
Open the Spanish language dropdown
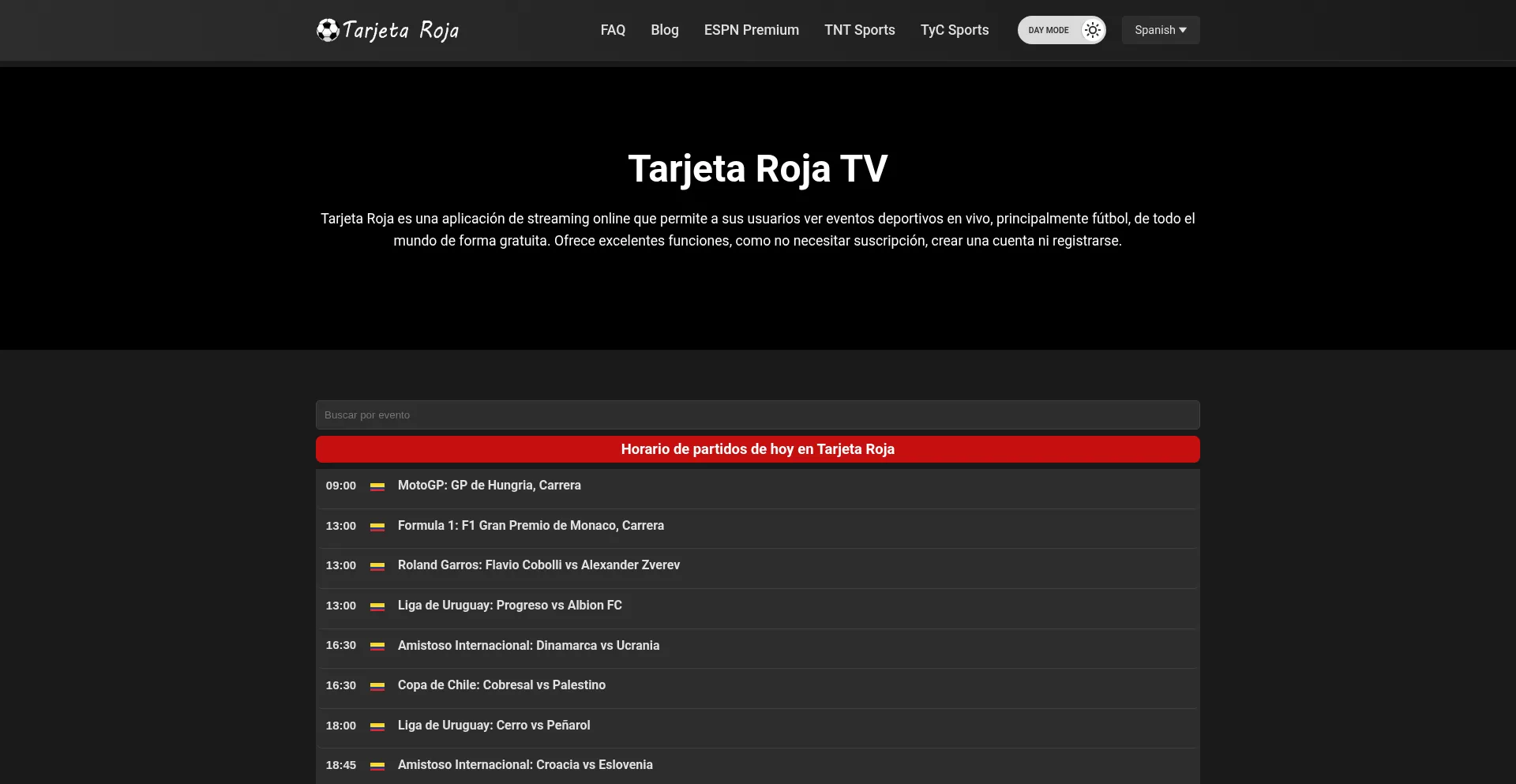1161,30
